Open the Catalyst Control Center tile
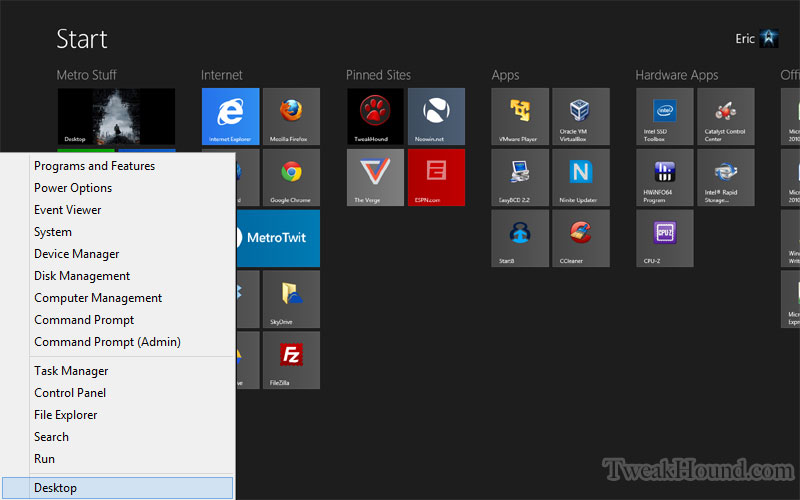 [x=726, y=116]
